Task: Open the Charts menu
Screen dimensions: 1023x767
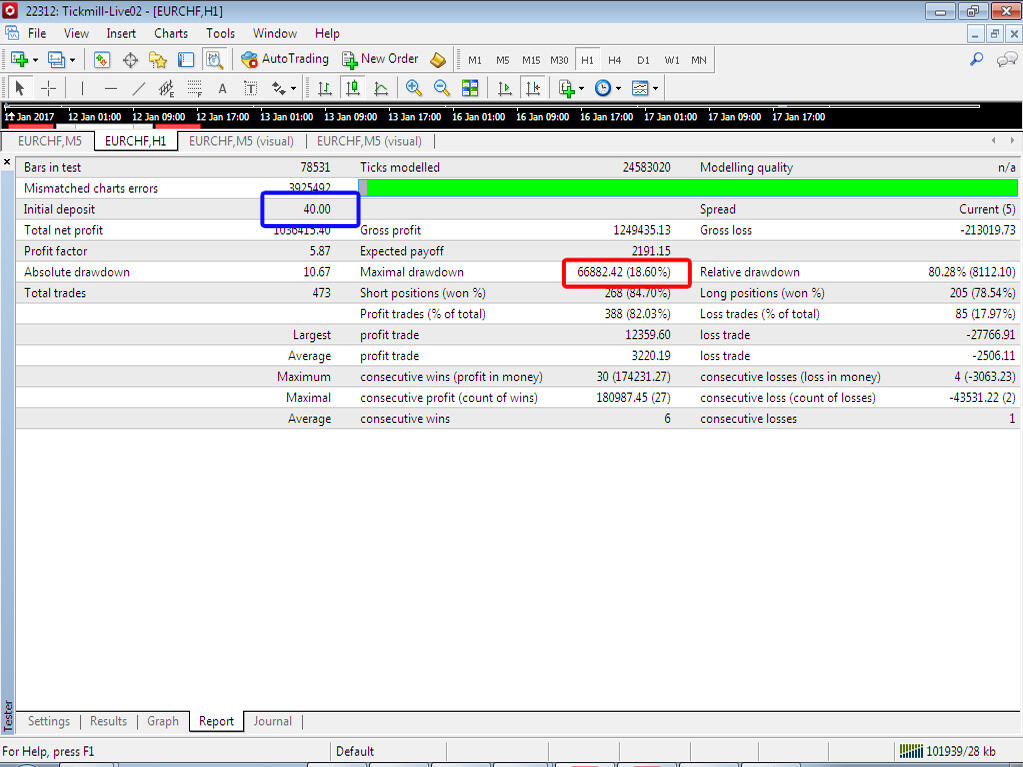Action: pos(171,33)
